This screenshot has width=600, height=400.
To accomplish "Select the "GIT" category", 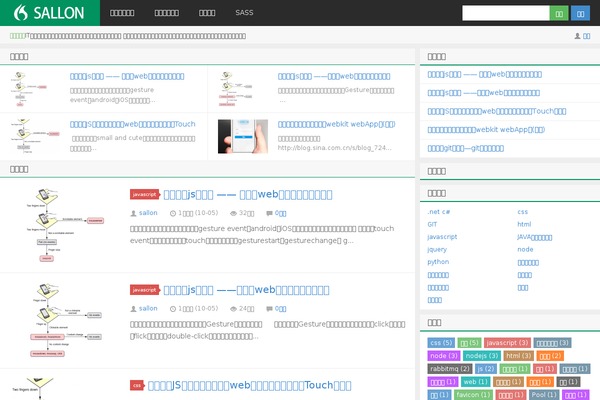I will pos(432,224).
